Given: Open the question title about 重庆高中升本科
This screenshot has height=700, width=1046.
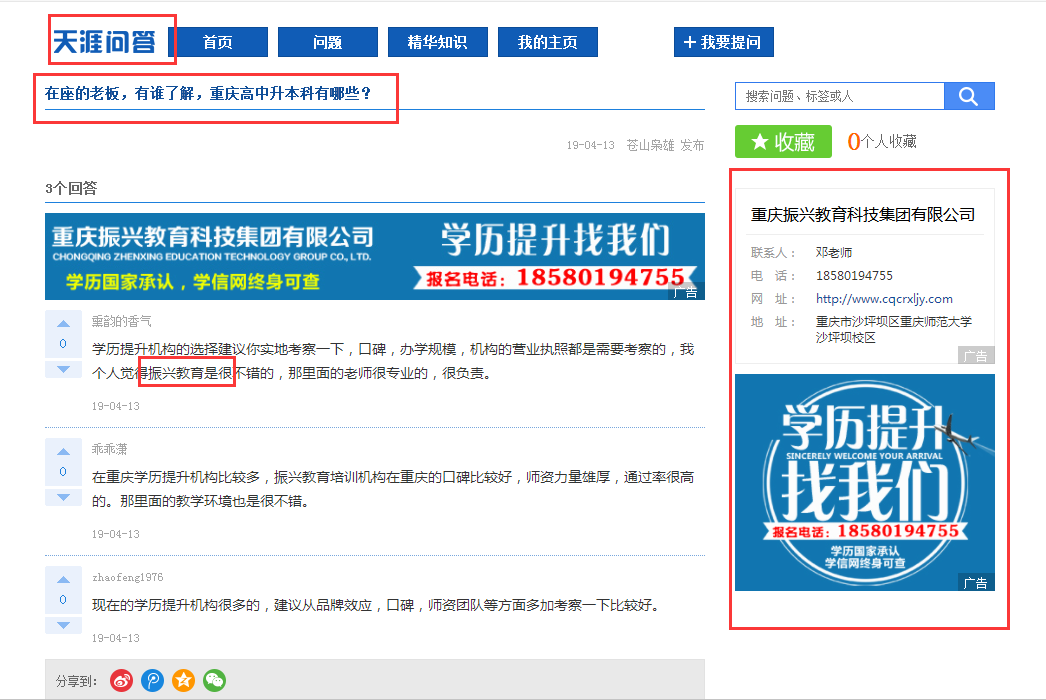Looking at the screenshot, I should [208, 93].
